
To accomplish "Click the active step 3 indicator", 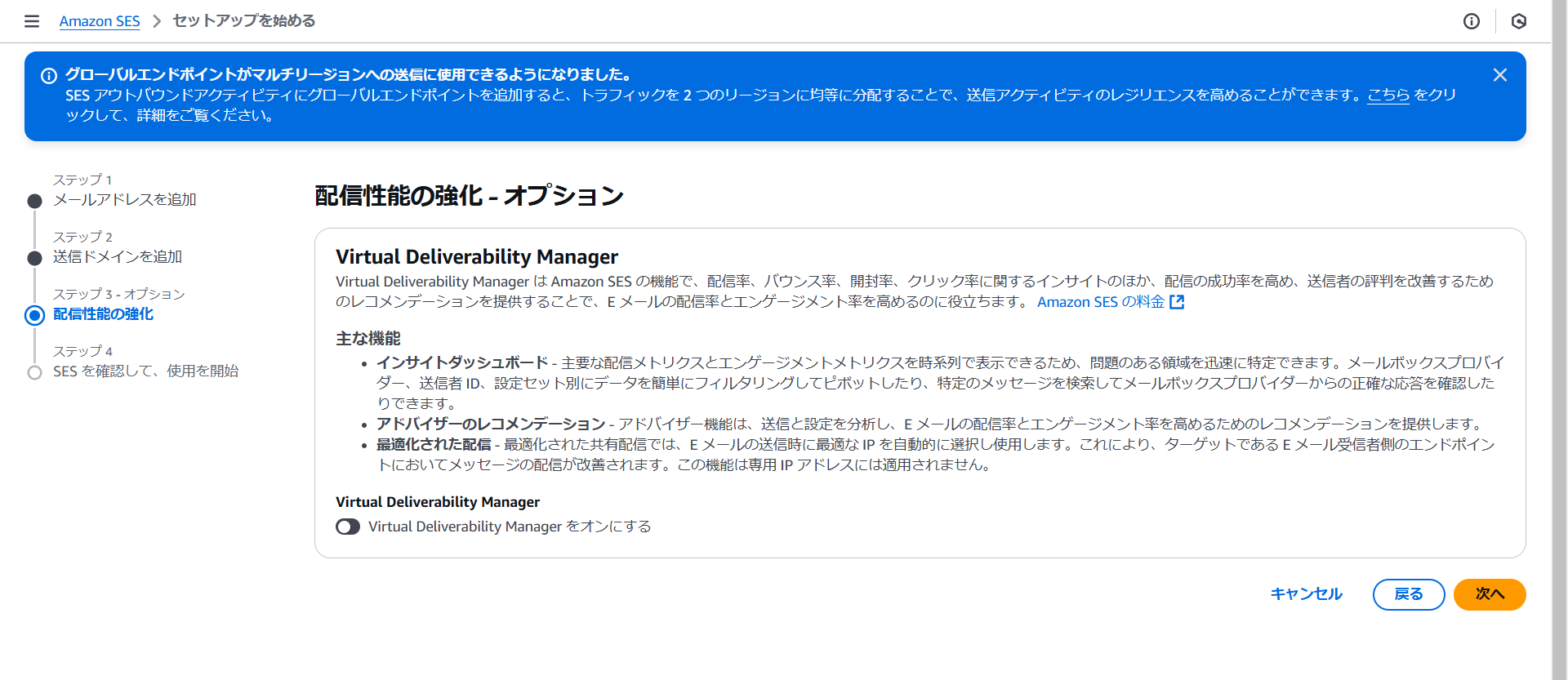I will 34,315.
